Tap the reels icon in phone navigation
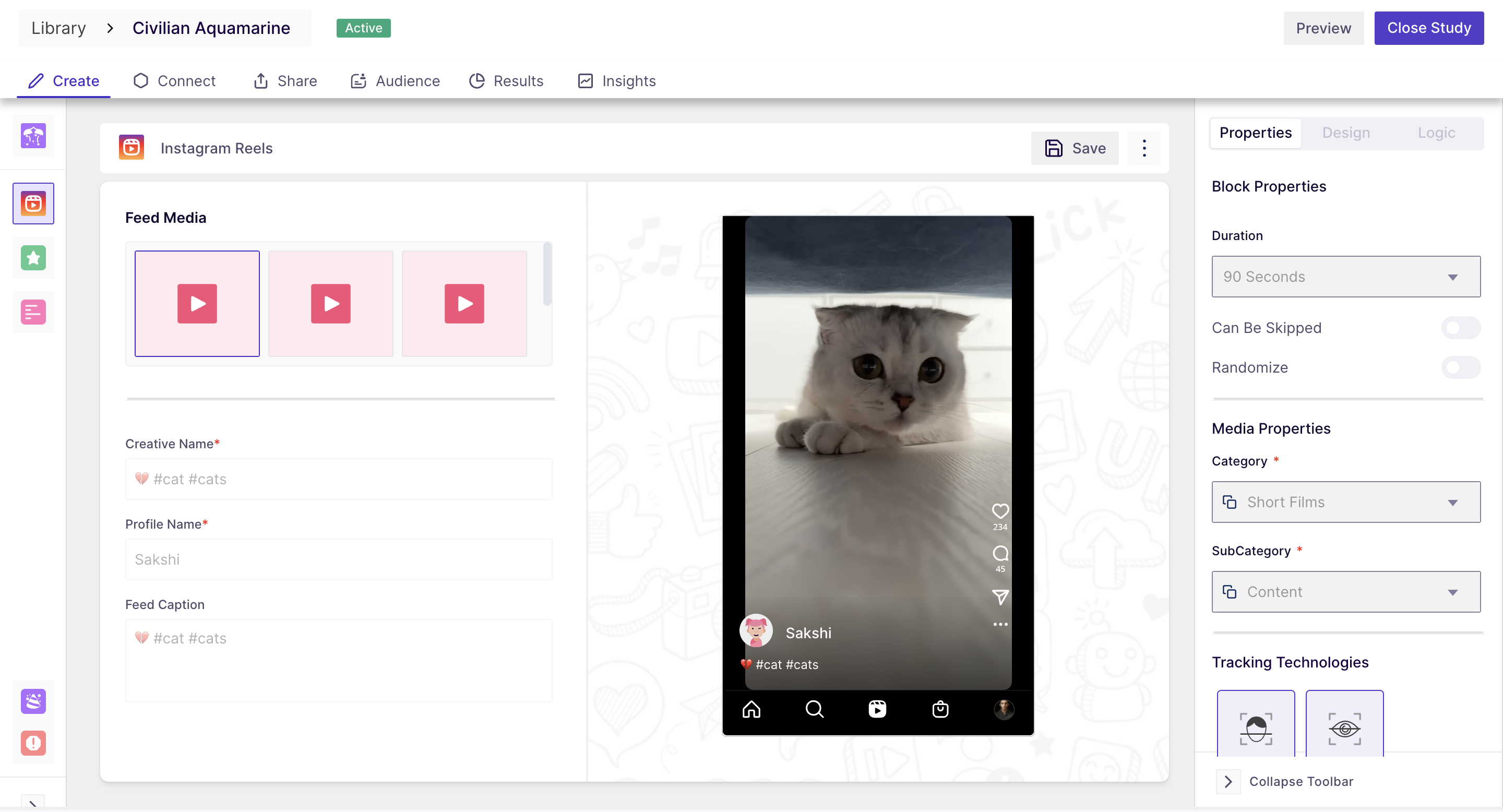 point(877,709)
